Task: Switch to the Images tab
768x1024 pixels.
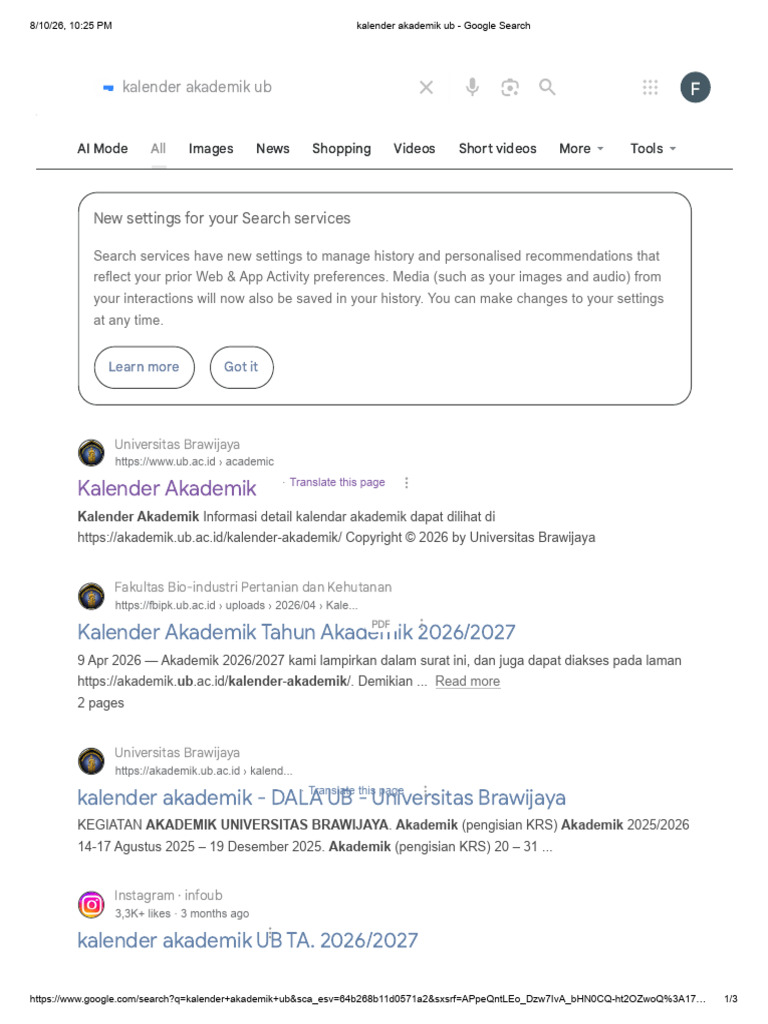Action: point(210,148)
